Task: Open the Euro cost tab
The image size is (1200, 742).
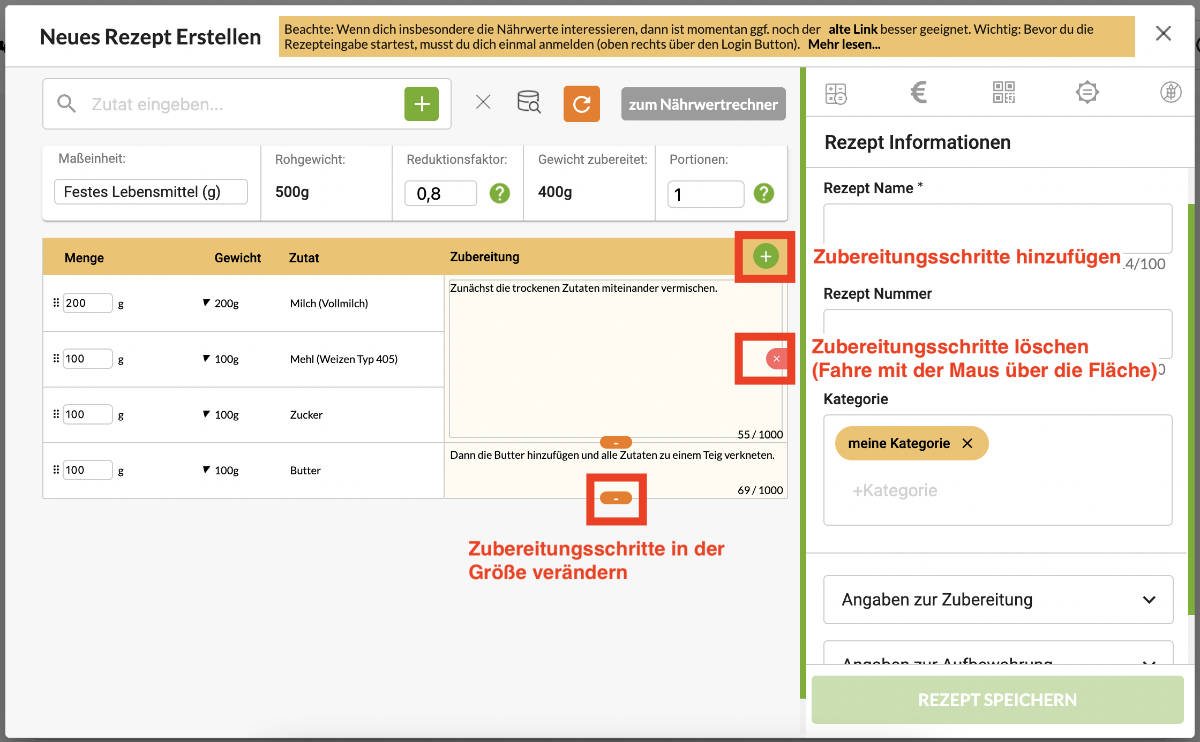Action: (x=919, y=93)
